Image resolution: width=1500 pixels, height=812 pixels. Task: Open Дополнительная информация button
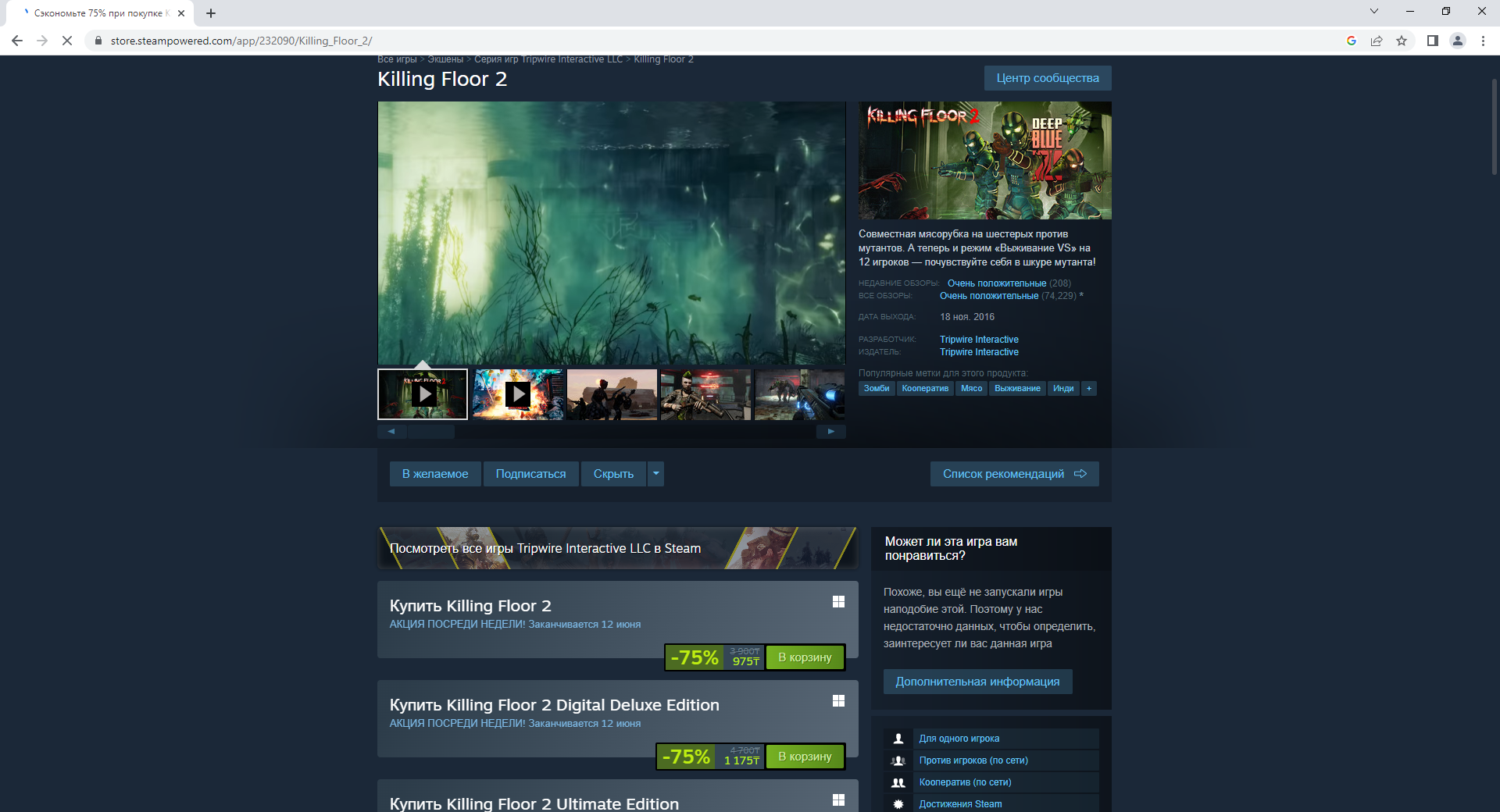coord(977,682)
